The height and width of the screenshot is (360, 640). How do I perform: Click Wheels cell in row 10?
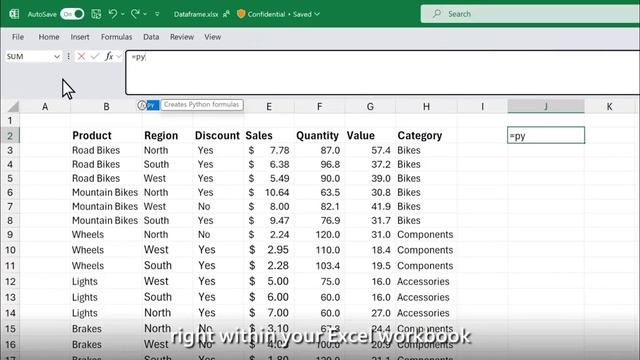pos(106,250)
